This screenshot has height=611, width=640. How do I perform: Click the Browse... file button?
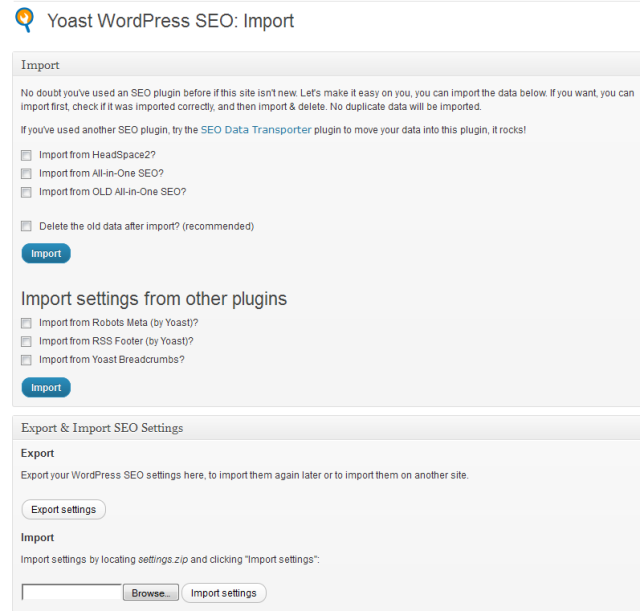pyautogui.click(x=150, y=593)
